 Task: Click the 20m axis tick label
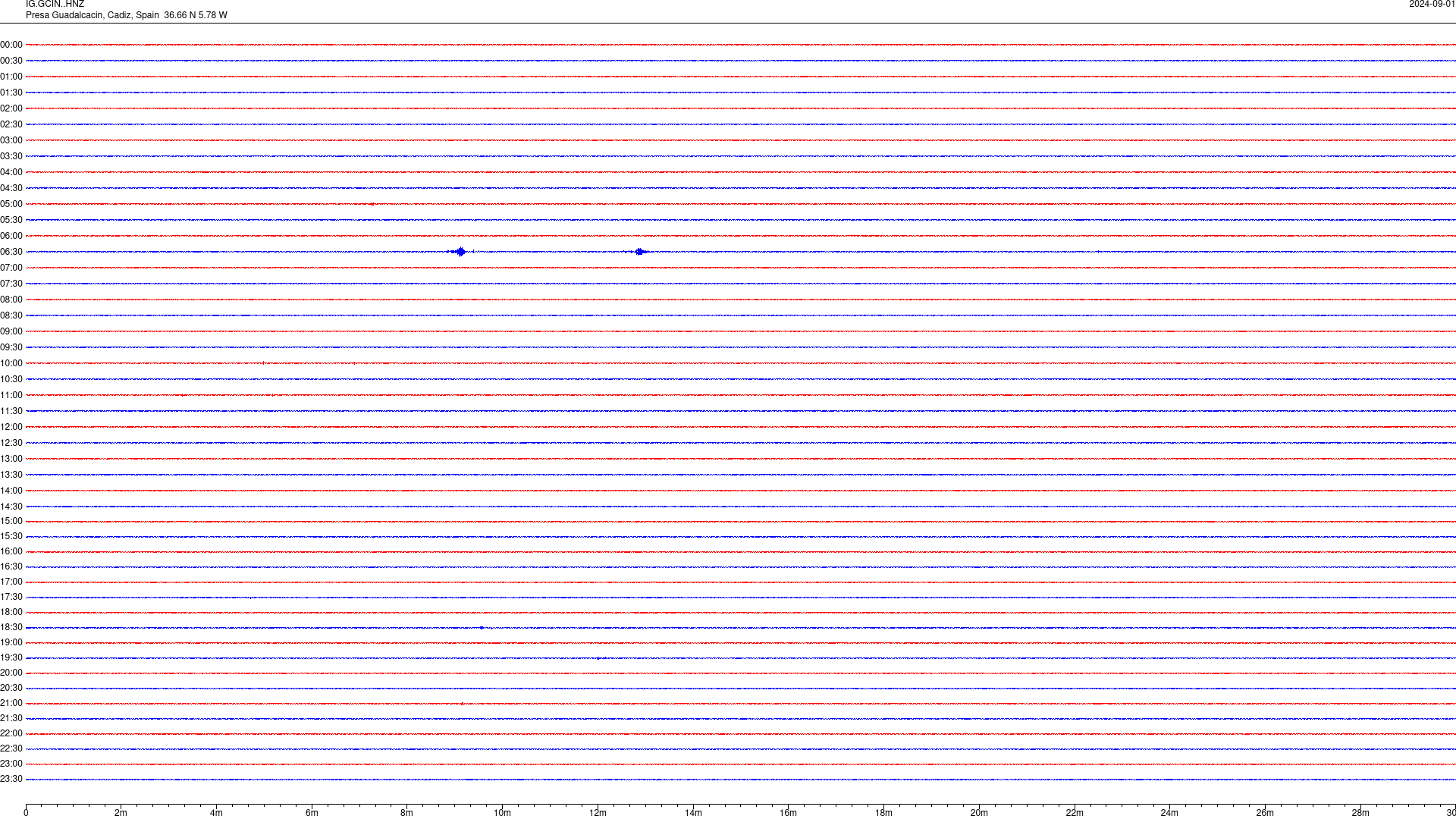(x=979, y=813)
